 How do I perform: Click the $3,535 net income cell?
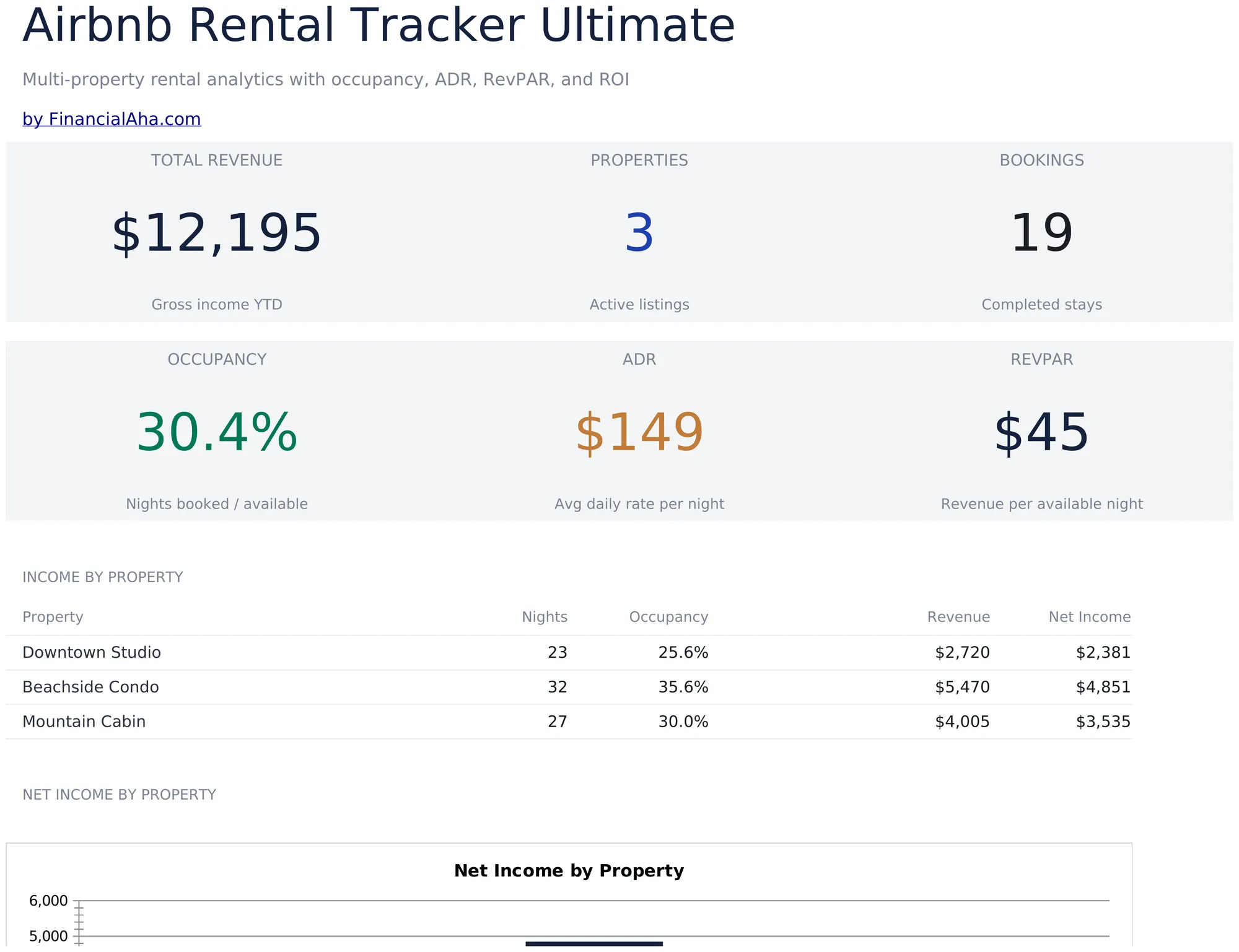[1103, 722]
